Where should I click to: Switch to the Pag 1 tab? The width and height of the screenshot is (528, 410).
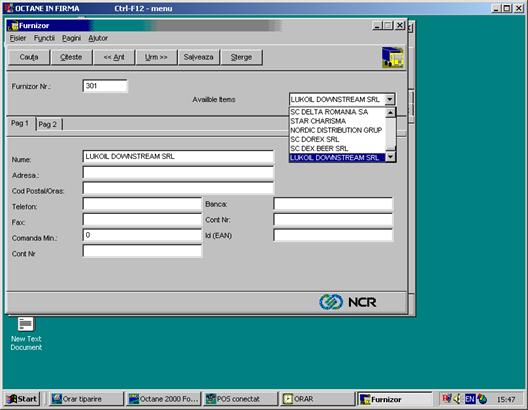pyautogui.click(x=20, y=124)
